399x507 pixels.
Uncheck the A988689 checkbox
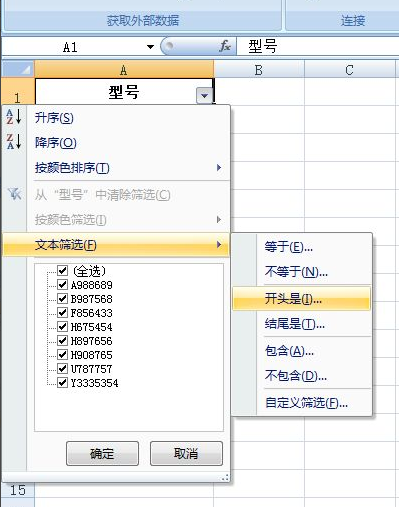(x=62, y=284)
